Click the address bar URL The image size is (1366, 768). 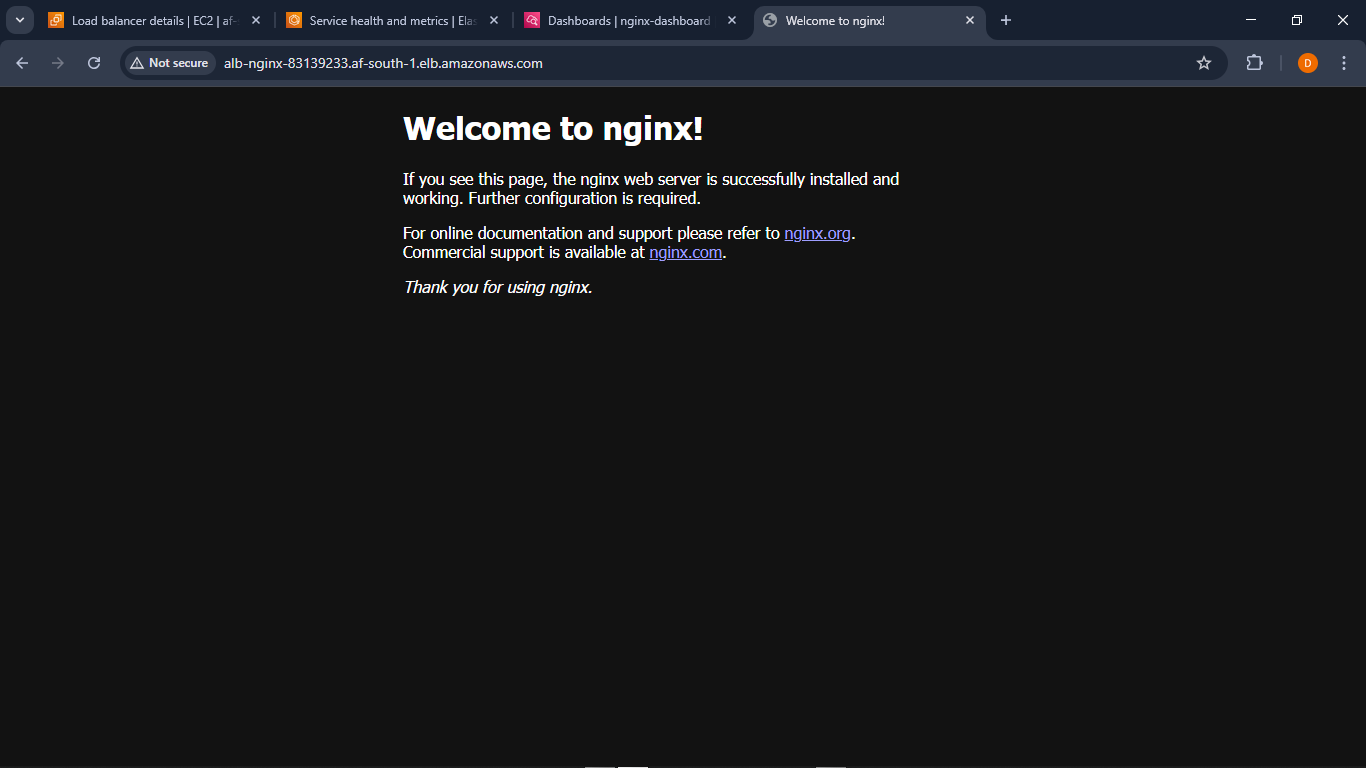385,62
